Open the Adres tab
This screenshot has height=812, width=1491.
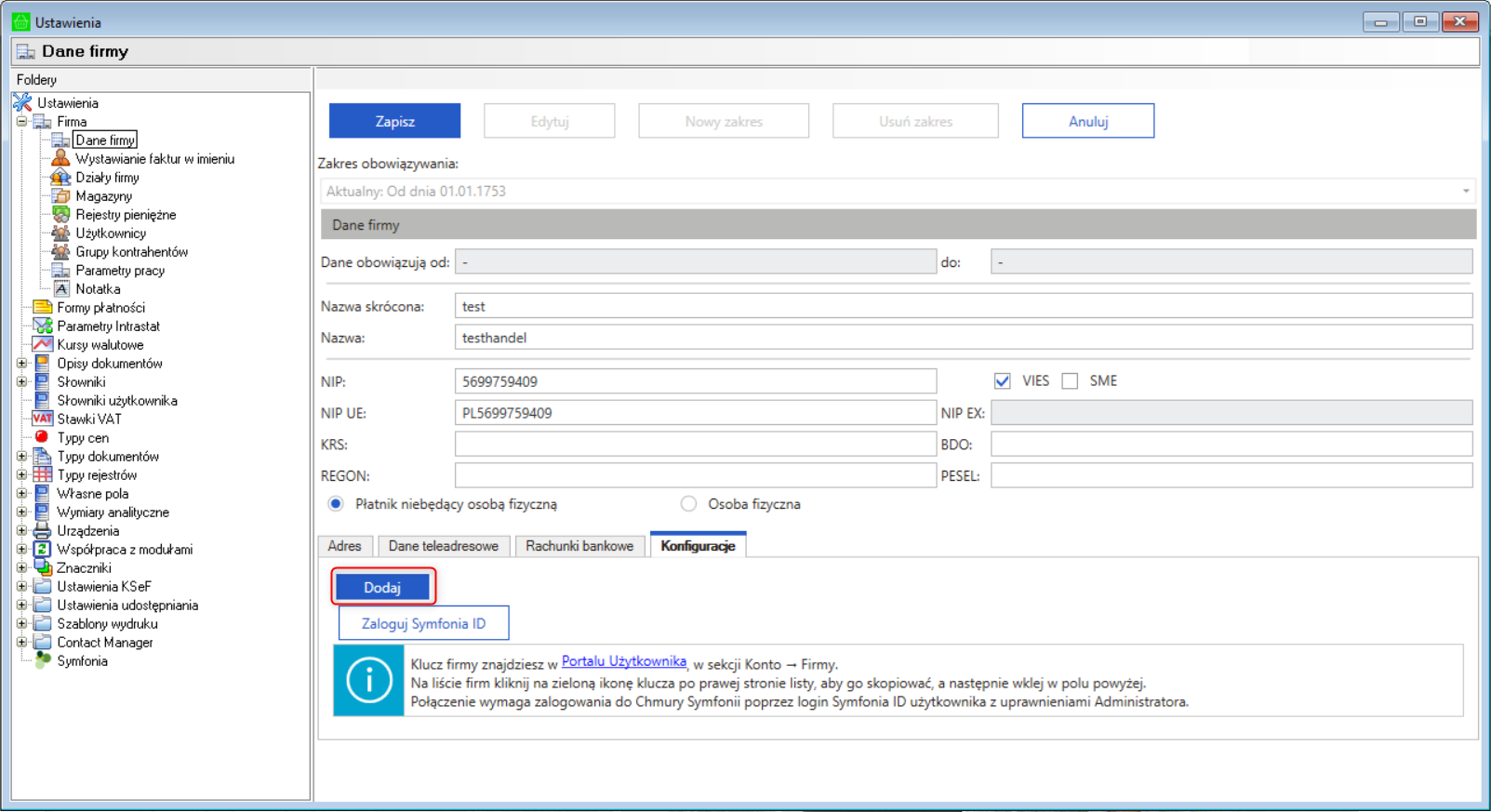pyautogui.click(x=344, y=546)
